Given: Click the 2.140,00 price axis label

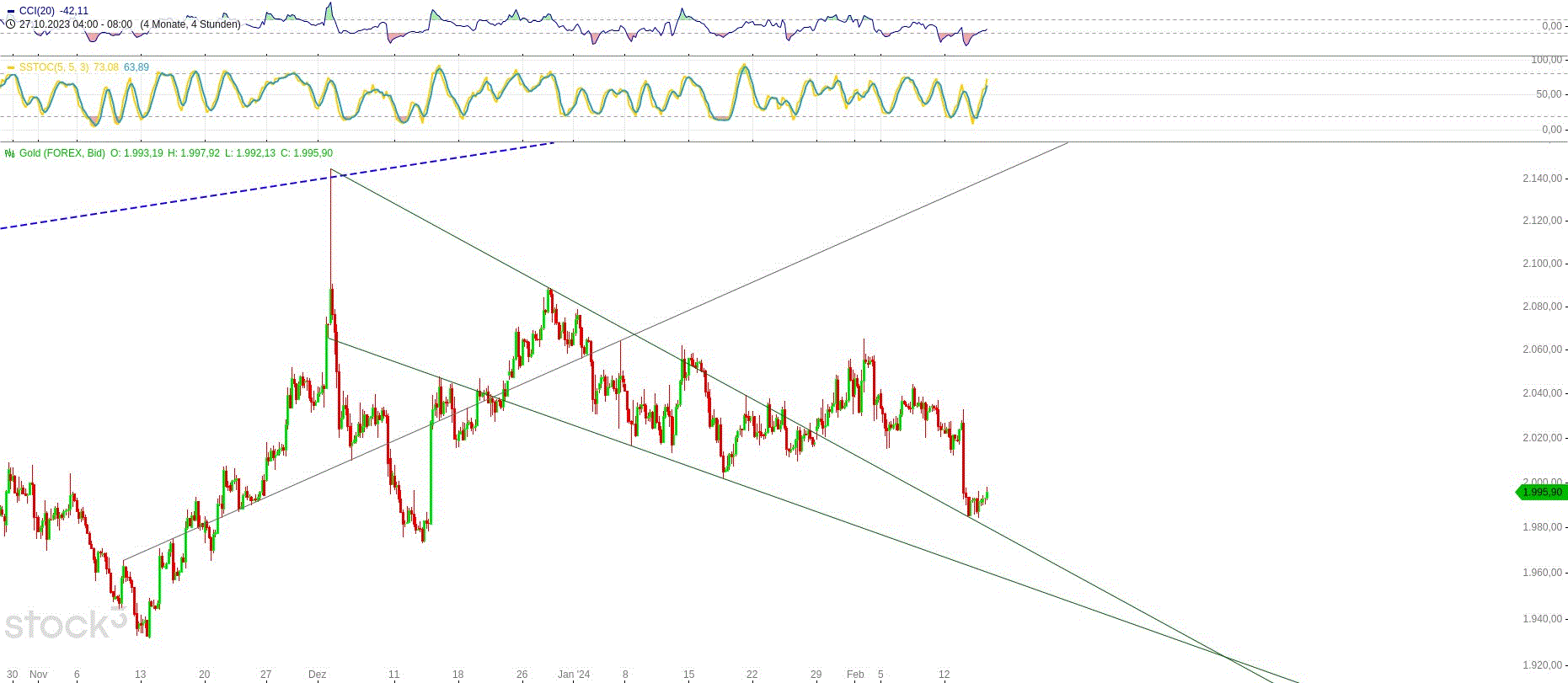Looking at the screenshot, I should click(1542, 179).
